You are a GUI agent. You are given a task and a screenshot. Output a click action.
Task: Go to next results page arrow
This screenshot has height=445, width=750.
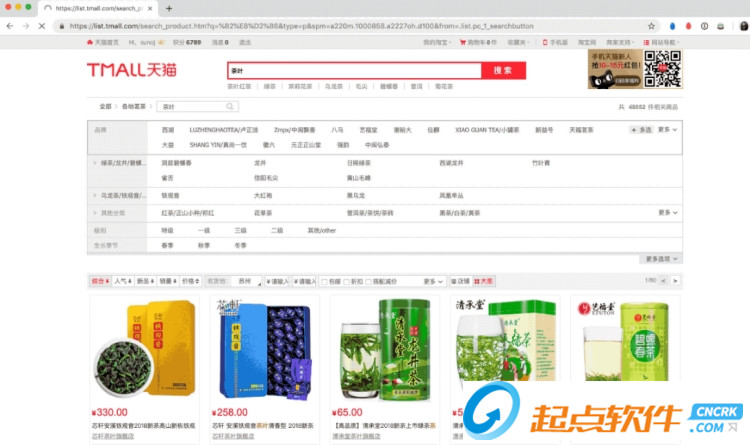[675, 280]
